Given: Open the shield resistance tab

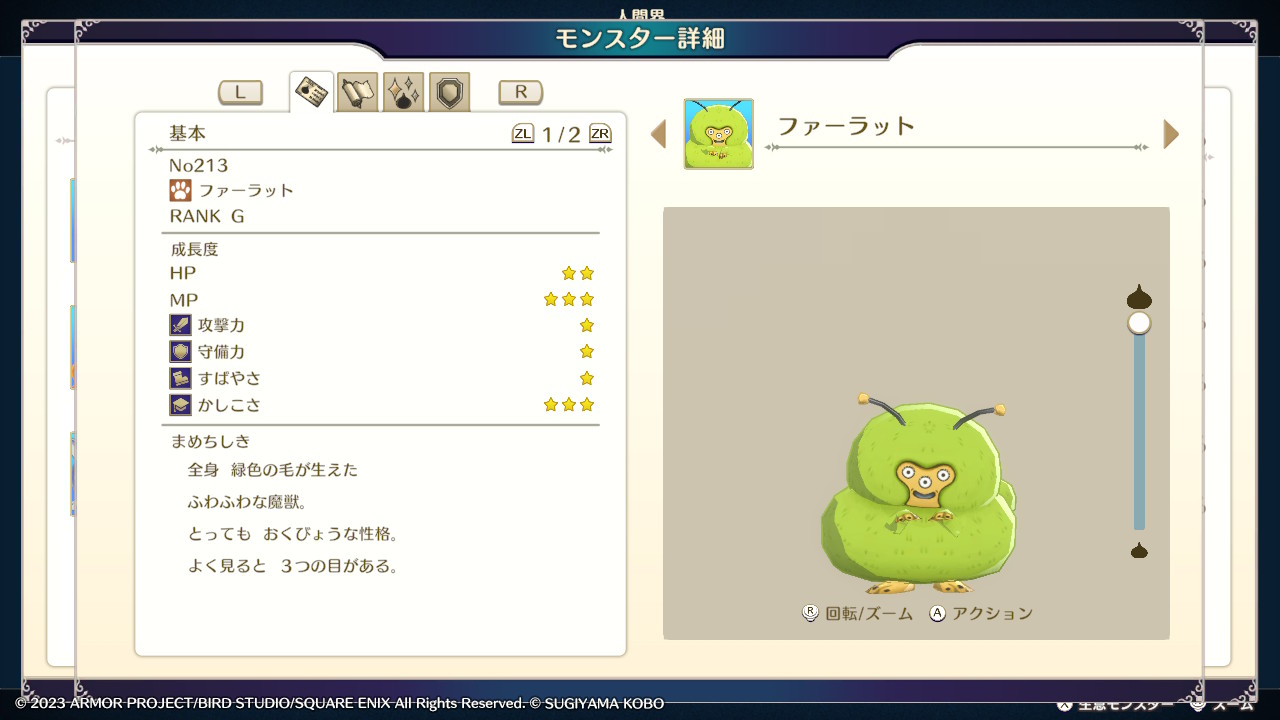Looking at the screenshot, I should click(449, 92).
